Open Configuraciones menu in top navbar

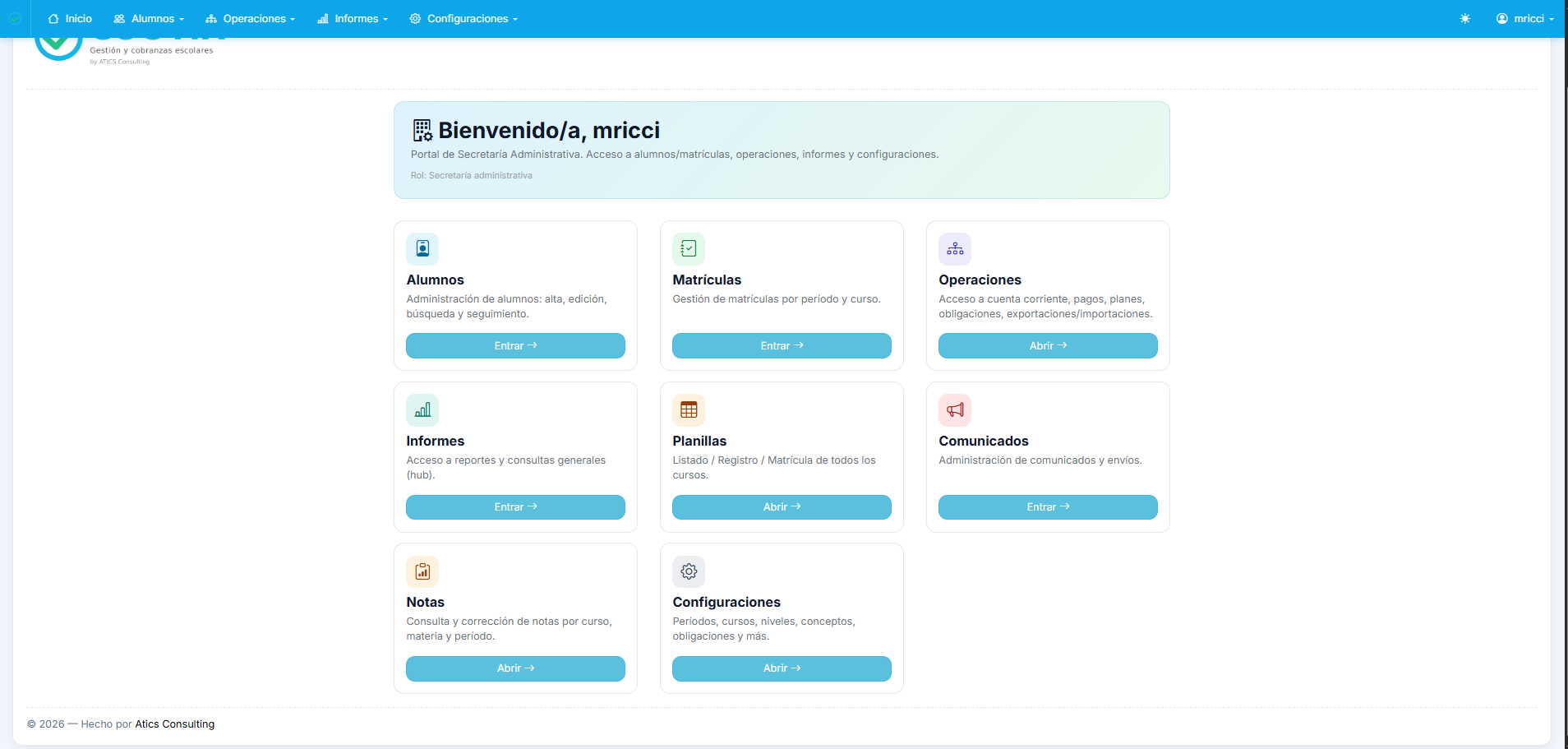[463, 18]
